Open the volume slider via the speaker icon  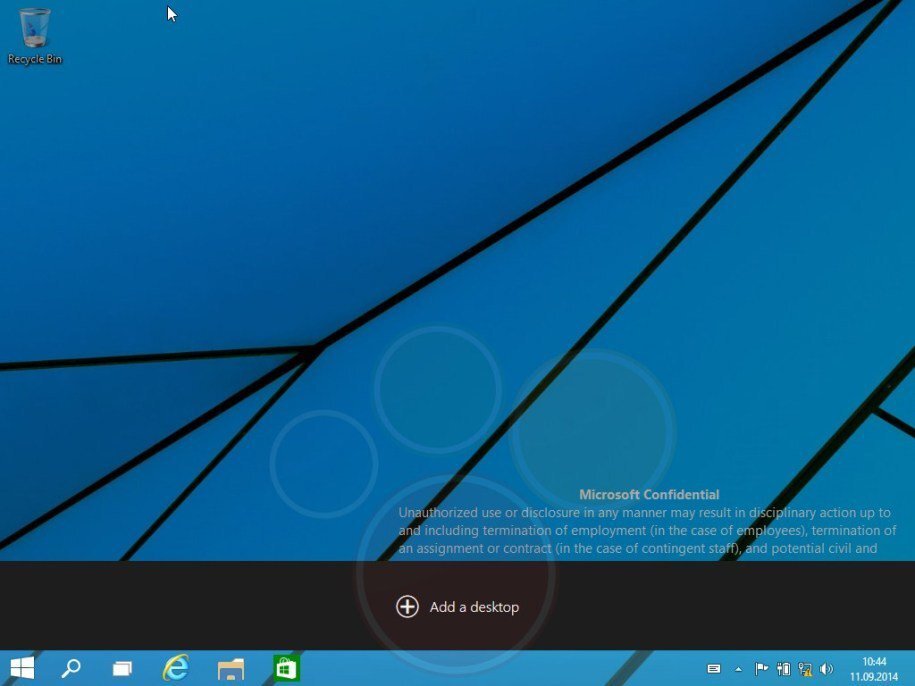pos(827,668)
